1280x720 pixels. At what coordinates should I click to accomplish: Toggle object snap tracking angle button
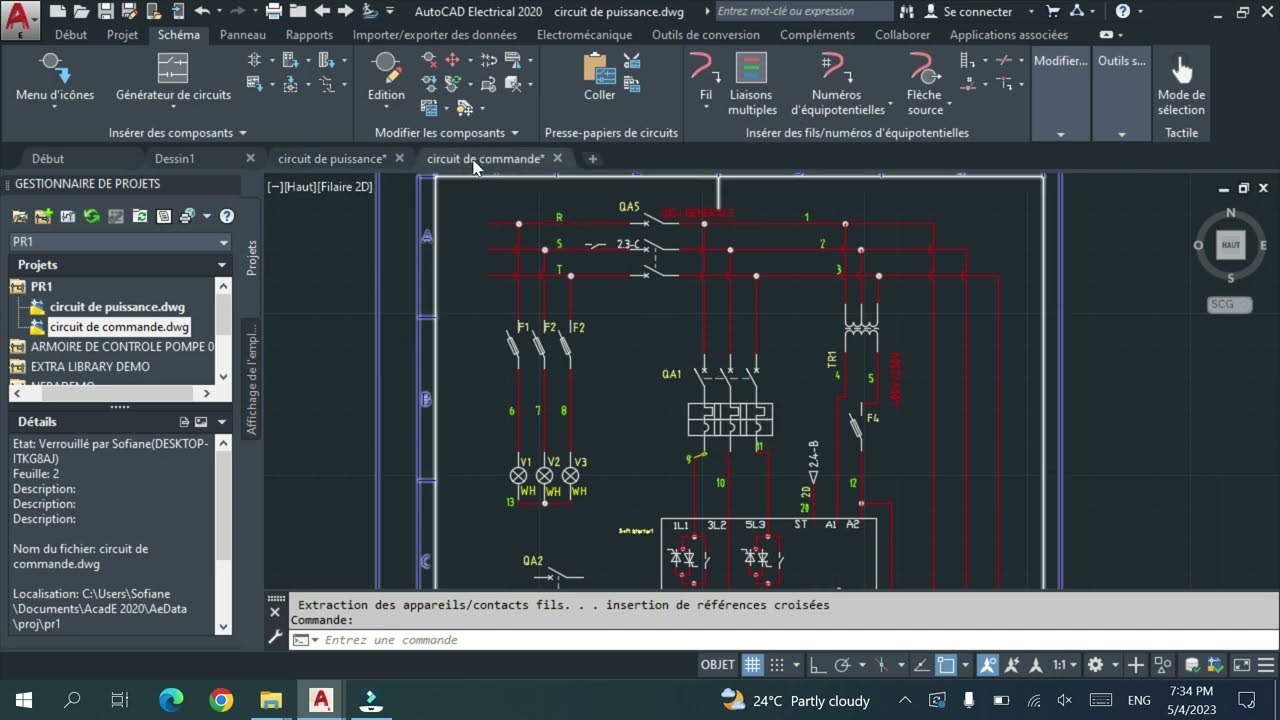click(x=921, y=665)
